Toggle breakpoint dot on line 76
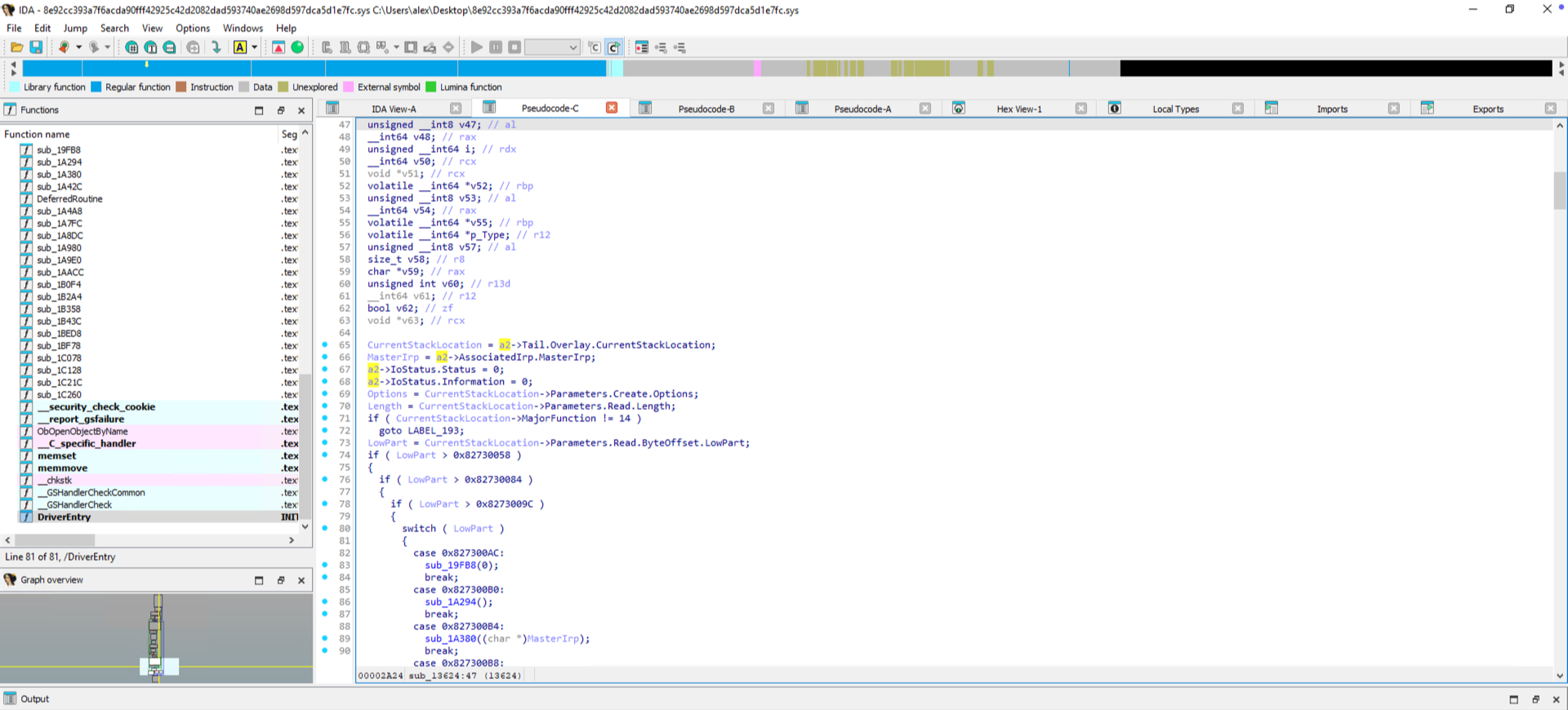This screenshot has height=710, width=1568. [324, 479]
